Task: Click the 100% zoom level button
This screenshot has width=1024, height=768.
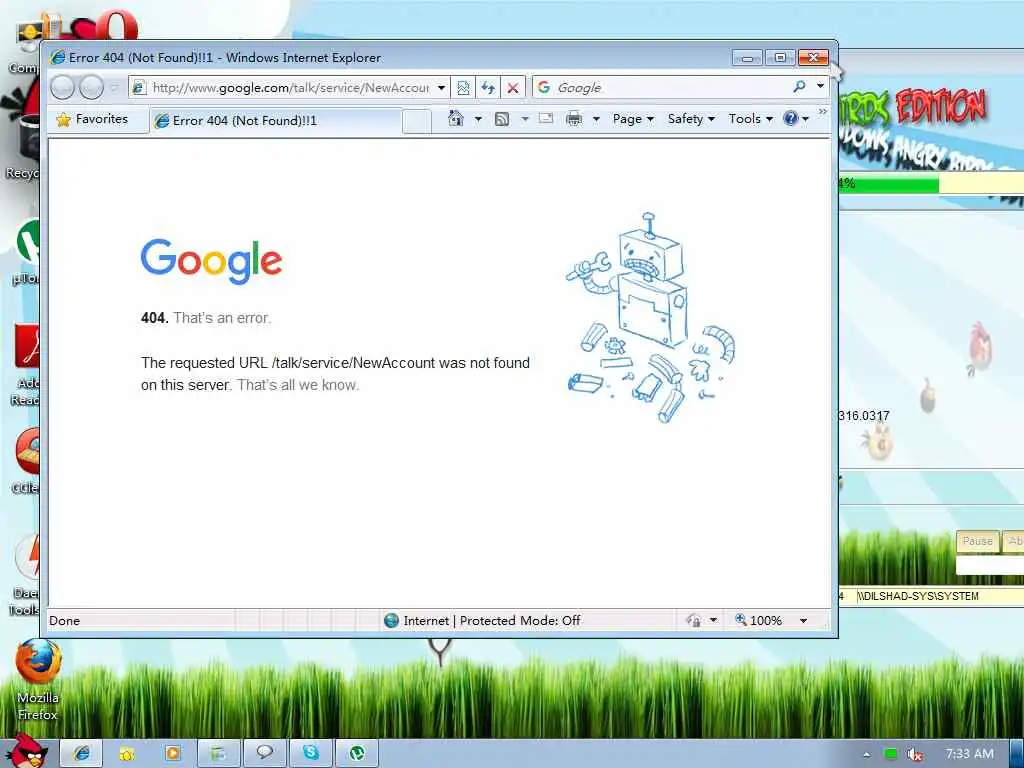Action: [x=758, y=620]
